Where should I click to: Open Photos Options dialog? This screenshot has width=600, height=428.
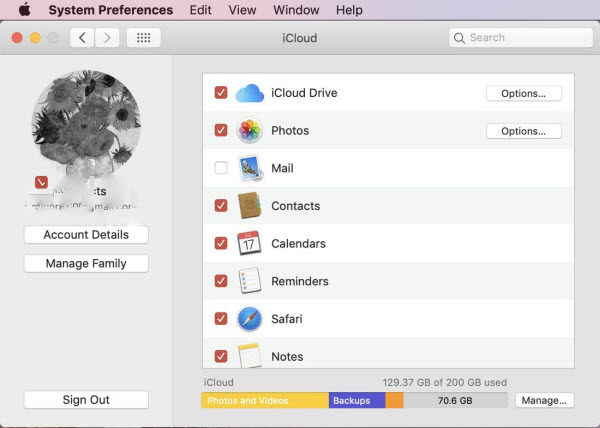coord(523,131)
